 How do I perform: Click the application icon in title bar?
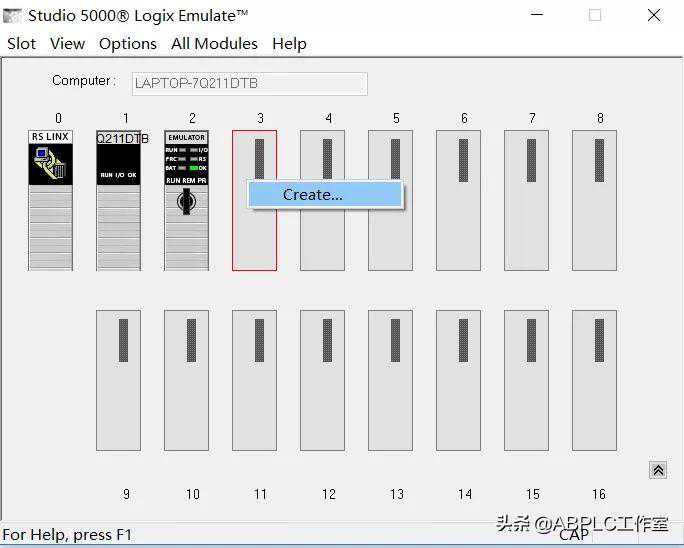[x=13, y=16]
